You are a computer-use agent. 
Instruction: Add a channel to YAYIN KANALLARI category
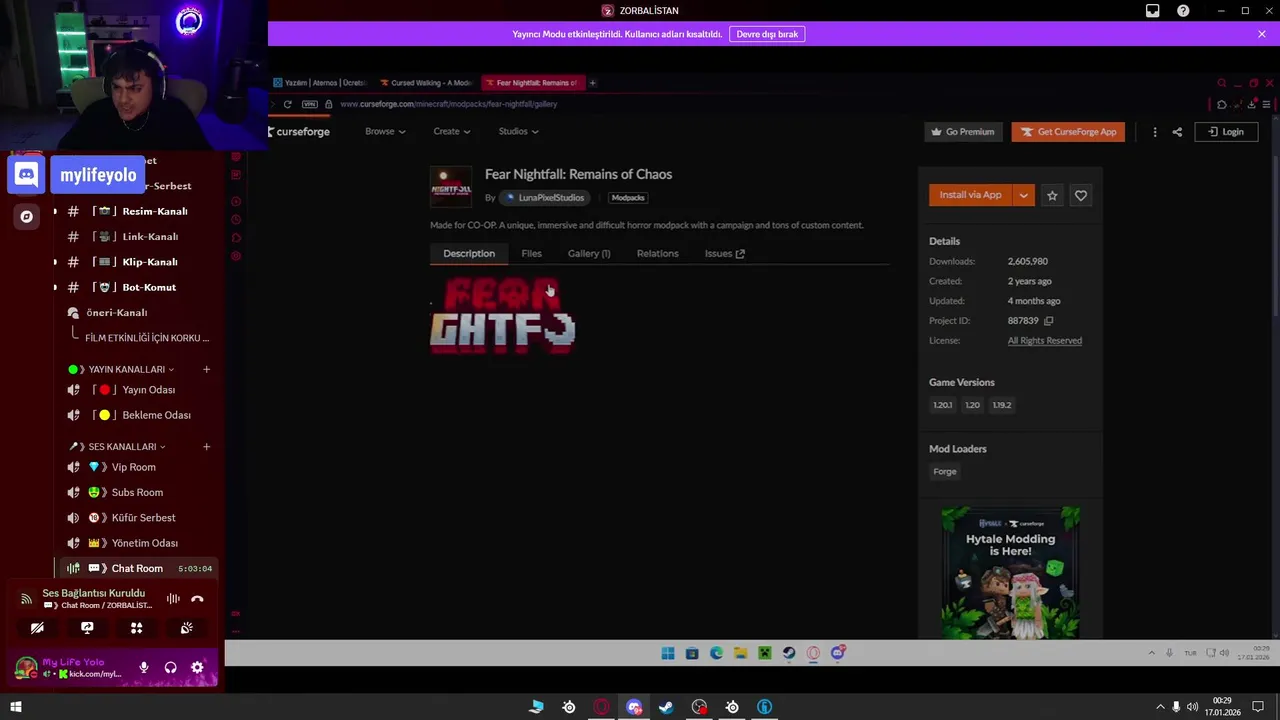click(x=206, y=370)
